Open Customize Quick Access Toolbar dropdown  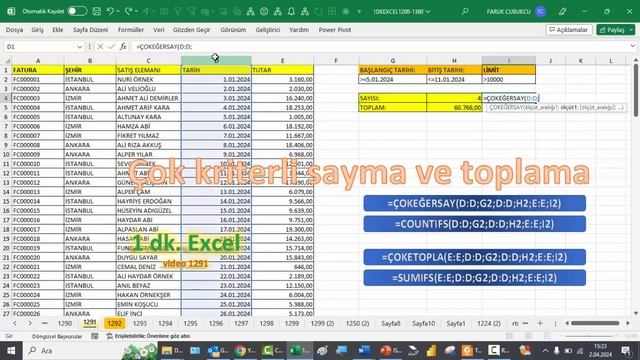[x=359, y=11]
